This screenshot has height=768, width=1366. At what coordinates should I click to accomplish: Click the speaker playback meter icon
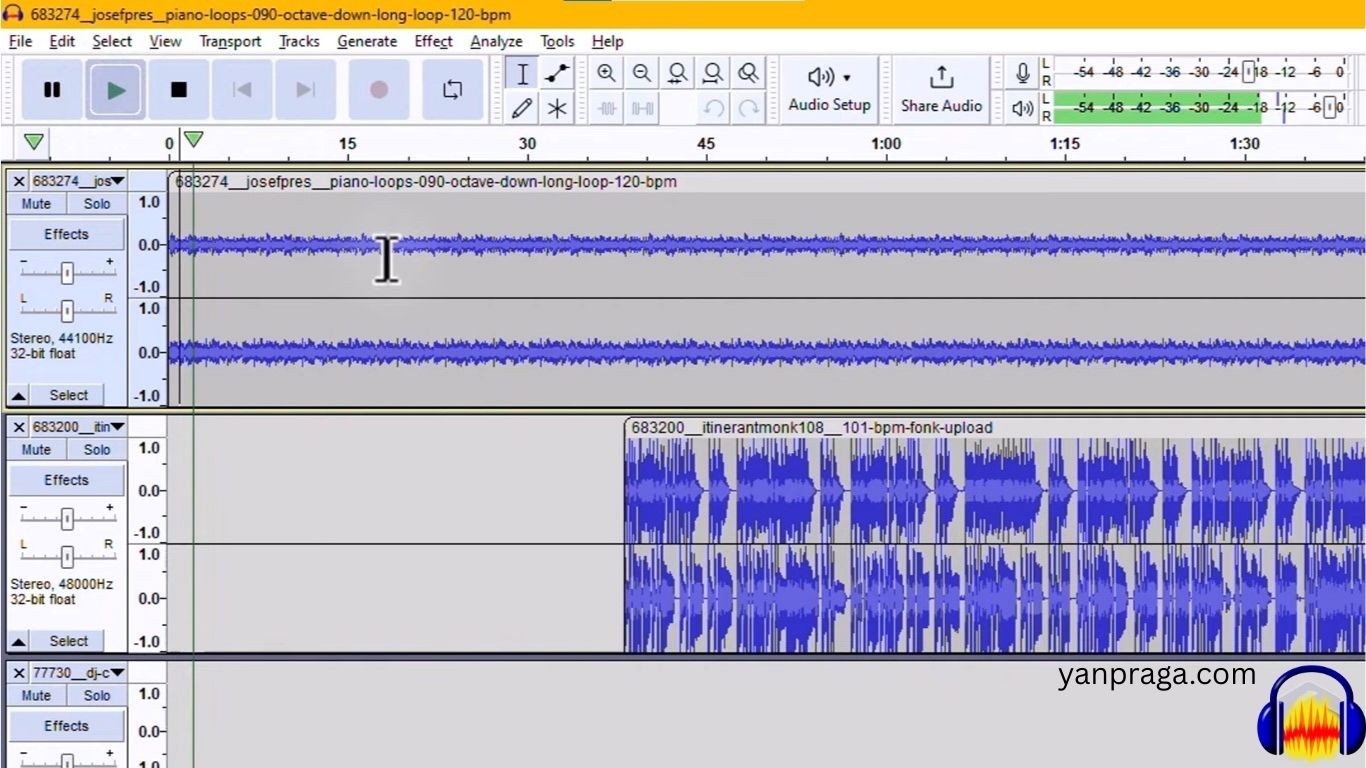click(x=1022, y=107)
